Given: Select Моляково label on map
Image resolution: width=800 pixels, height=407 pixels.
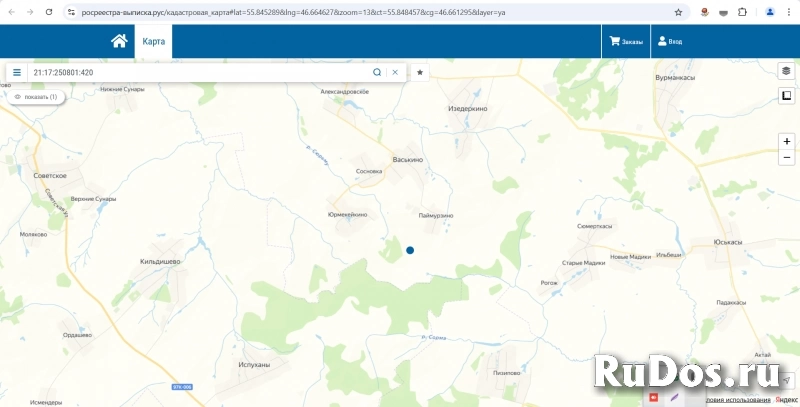Looking at the screenshot, I should [33, 234].
